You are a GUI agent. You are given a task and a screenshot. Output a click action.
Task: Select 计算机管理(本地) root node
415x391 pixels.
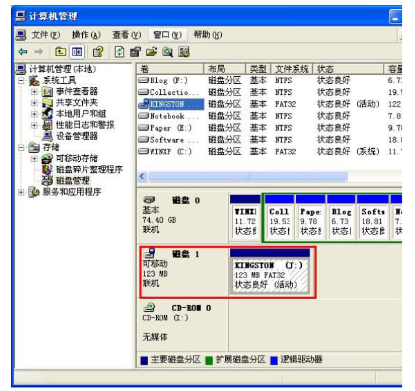(x=62, y=69)
